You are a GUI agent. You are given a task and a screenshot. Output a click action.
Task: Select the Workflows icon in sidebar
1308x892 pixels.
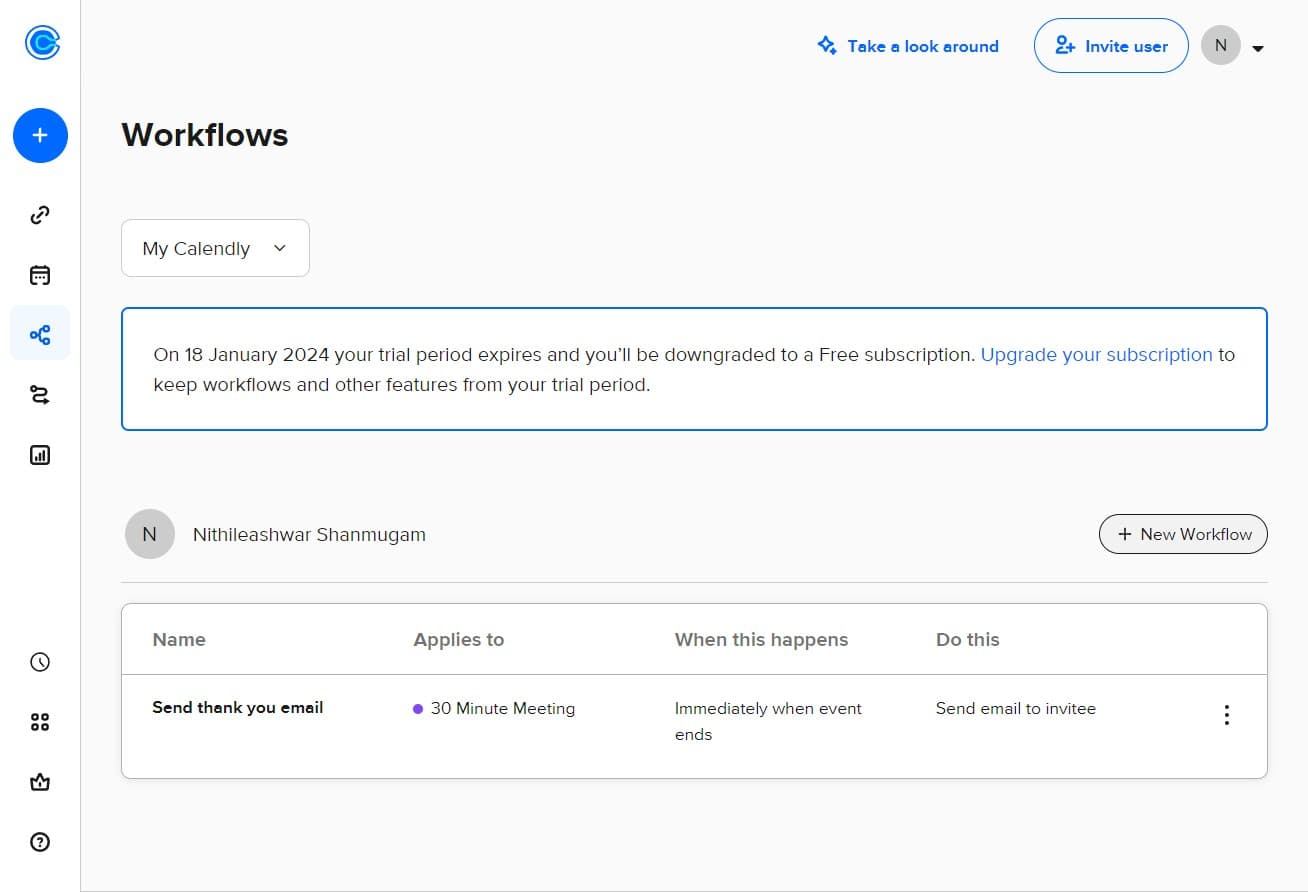pos(40,333)
